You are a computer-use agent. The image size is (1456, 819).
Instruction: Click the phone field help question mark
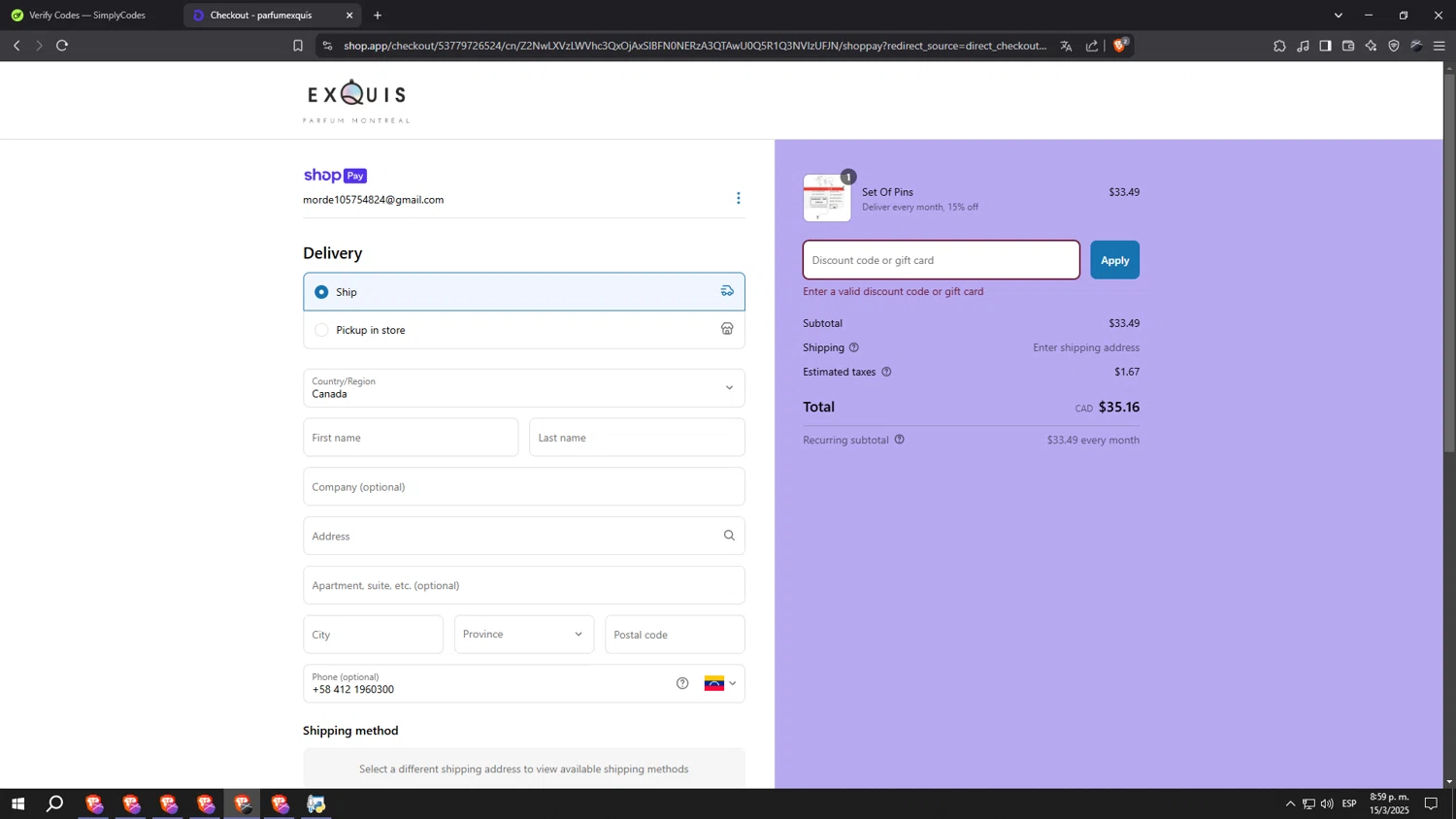pyautogui.click(x=682, y=683)
